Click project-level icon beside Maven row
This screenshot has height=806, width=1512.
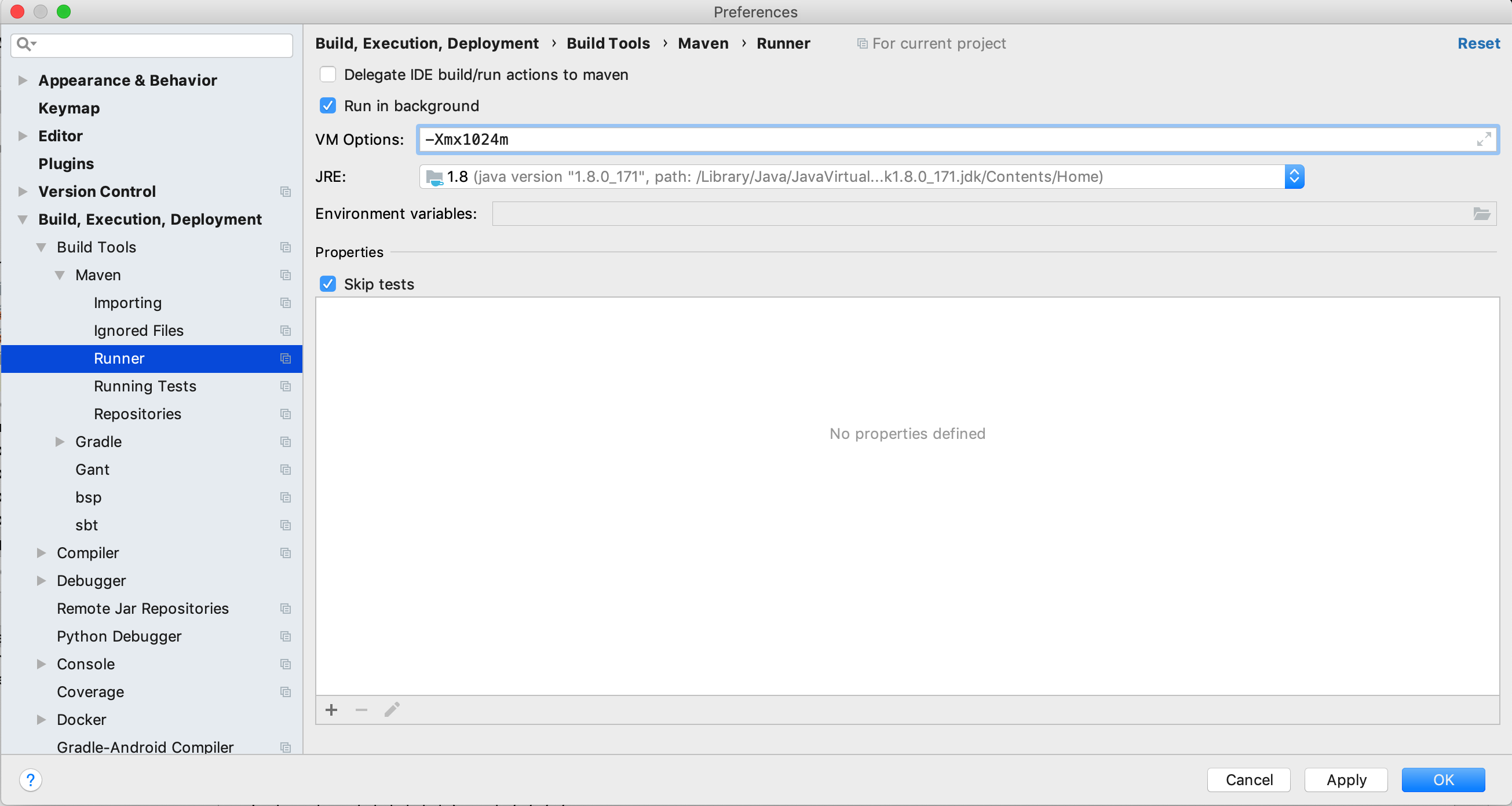pyautogui.click(x=286, y=275)
